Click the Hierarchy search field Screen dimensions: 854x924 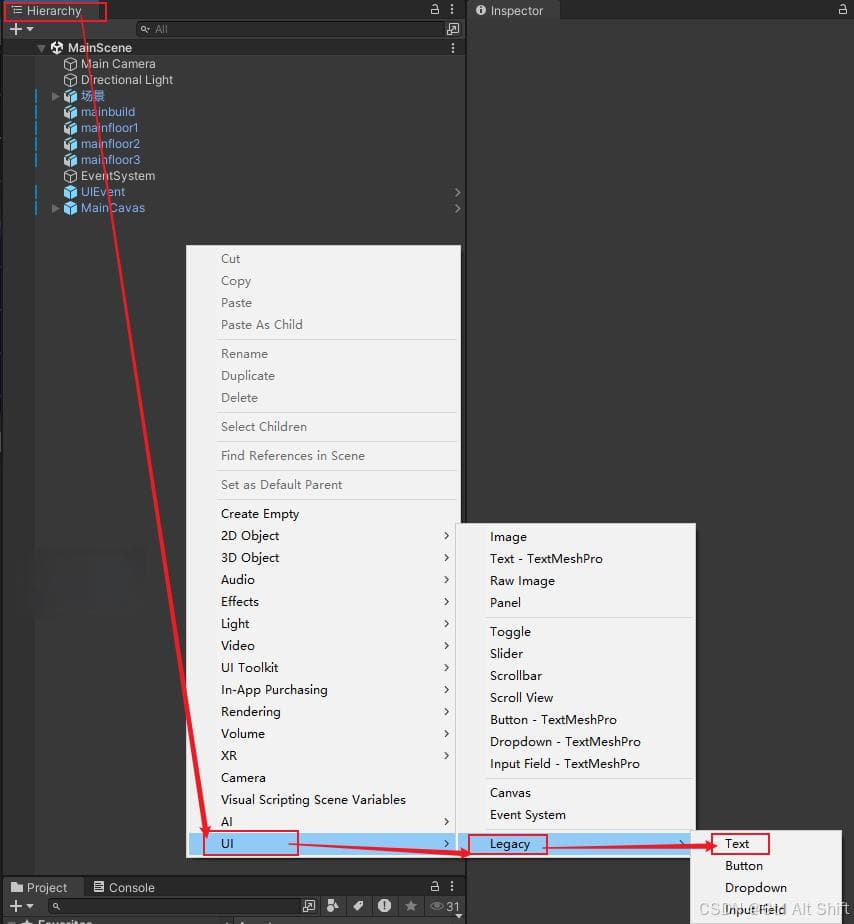click(x=291, y=29)
